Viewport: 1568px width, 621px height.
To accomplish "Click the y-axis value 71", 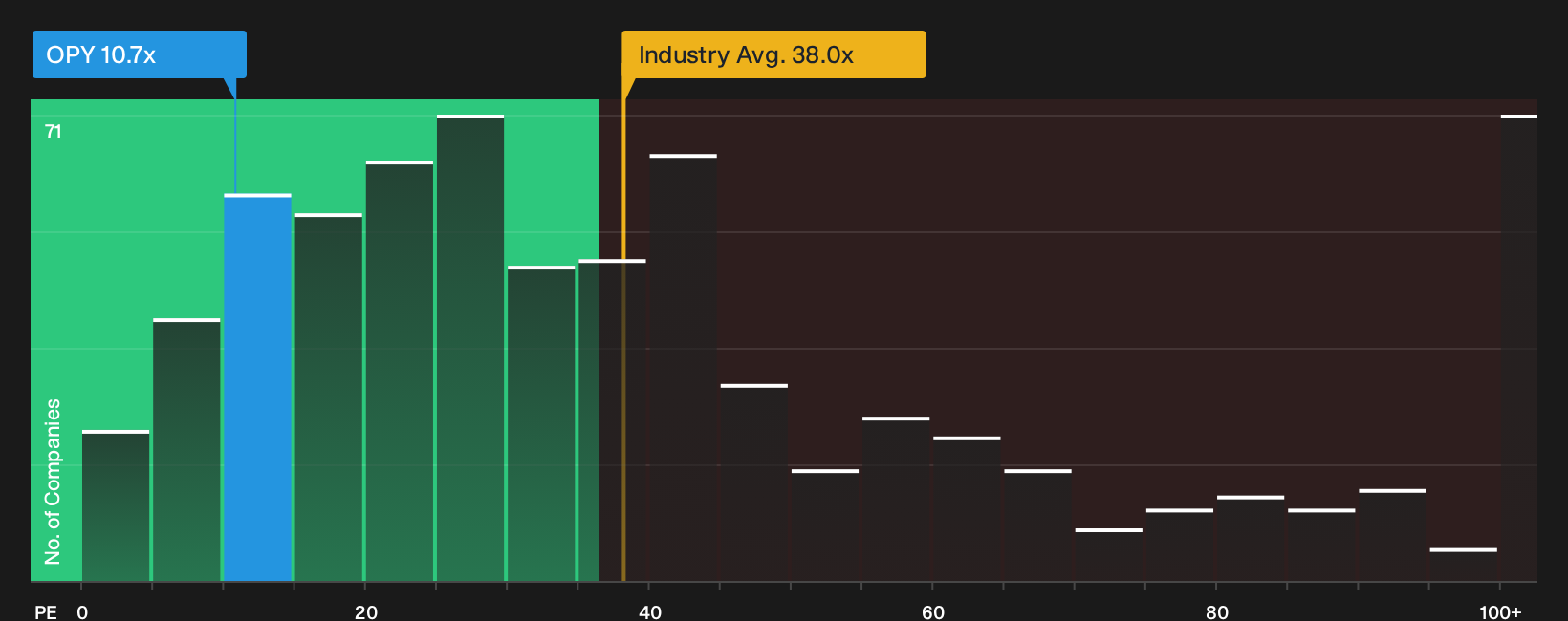I will 54,131.
